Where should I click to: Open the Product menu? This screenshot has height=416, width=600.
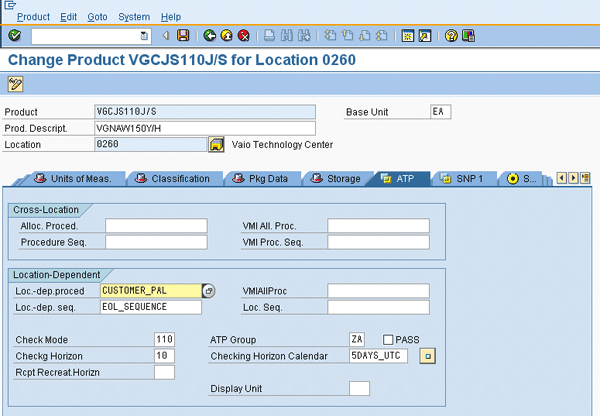[x=33, y=17]
